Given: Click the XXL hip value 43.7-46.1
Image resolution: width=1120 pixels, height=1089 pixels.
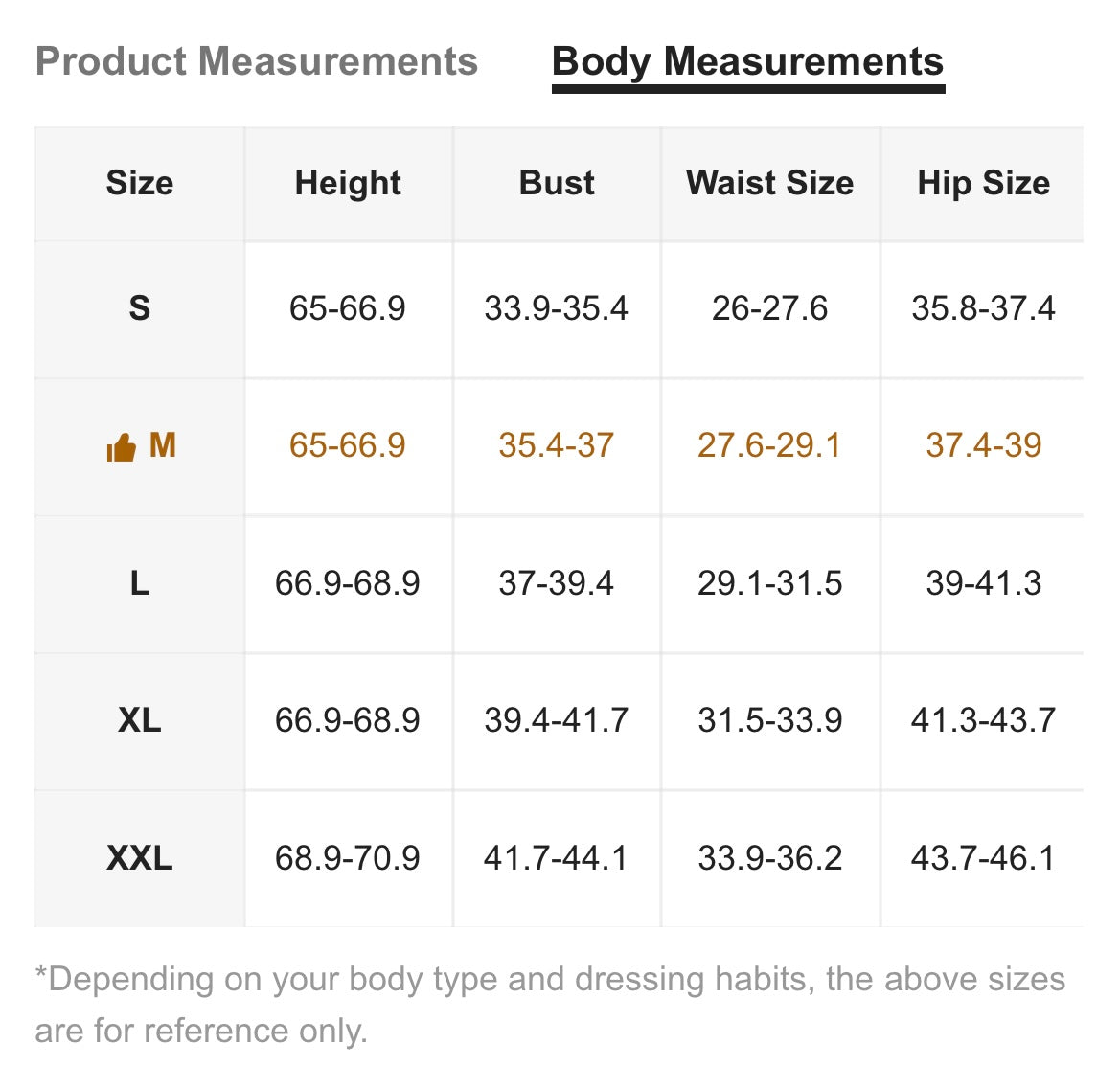Looking at the screenshot, I should [x=984, y=857].
